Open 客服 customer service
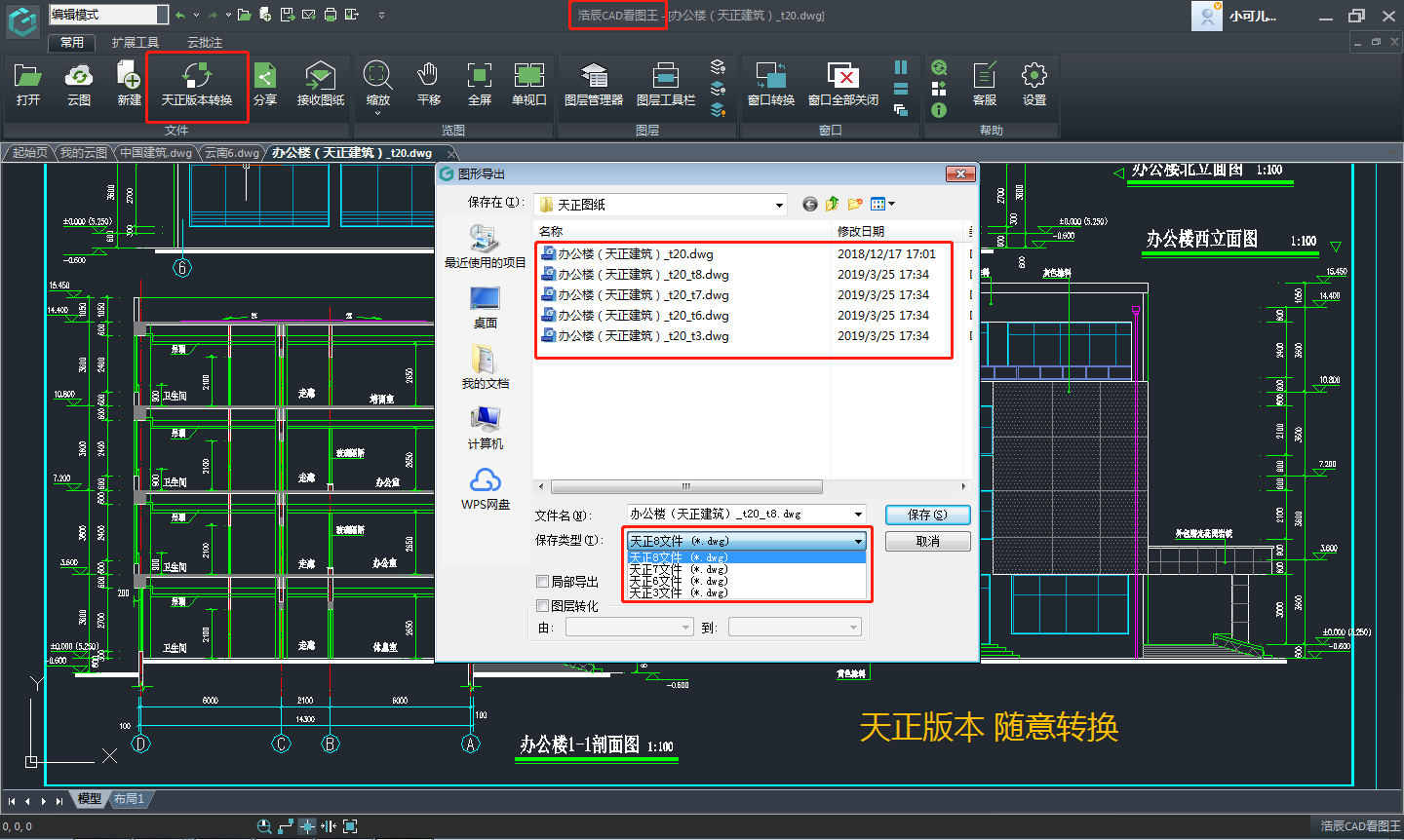Image resolution: width=1404 pixels, height=840 pixels. click(x=985, y=84)
